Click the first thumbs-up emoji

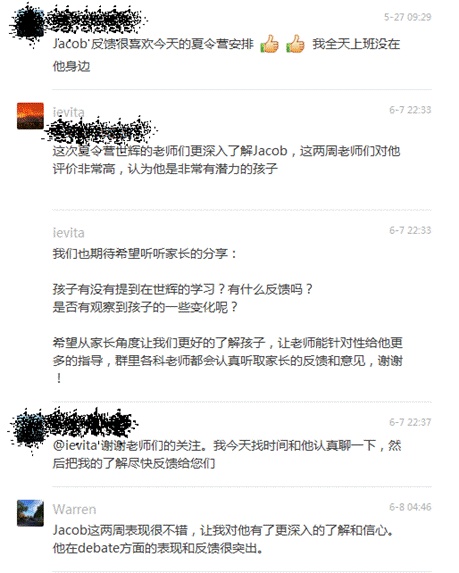click(x=269, y=44)
